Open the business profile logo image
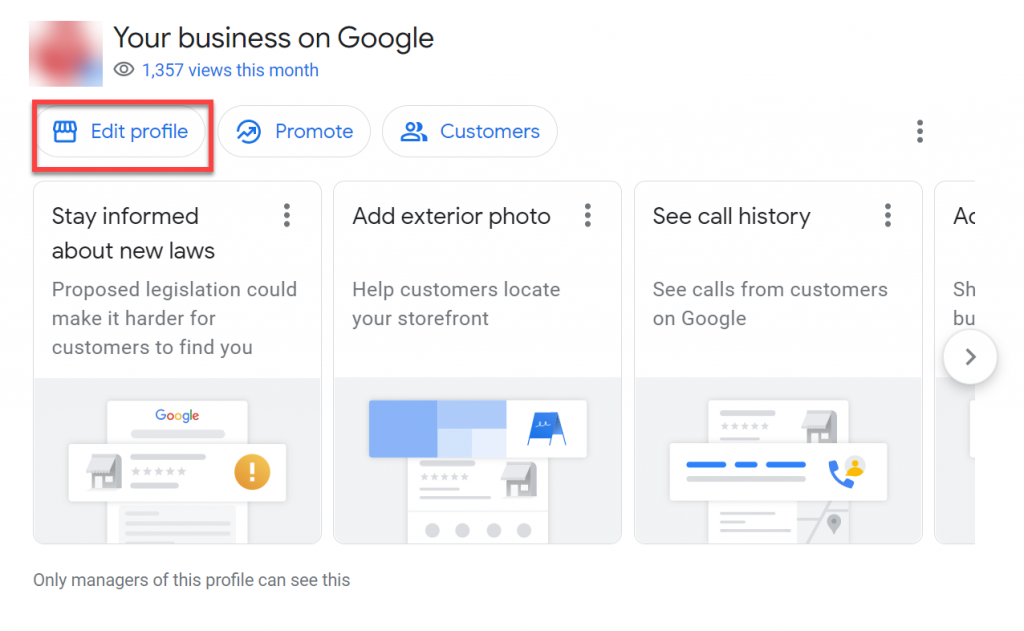 (66, 52)
